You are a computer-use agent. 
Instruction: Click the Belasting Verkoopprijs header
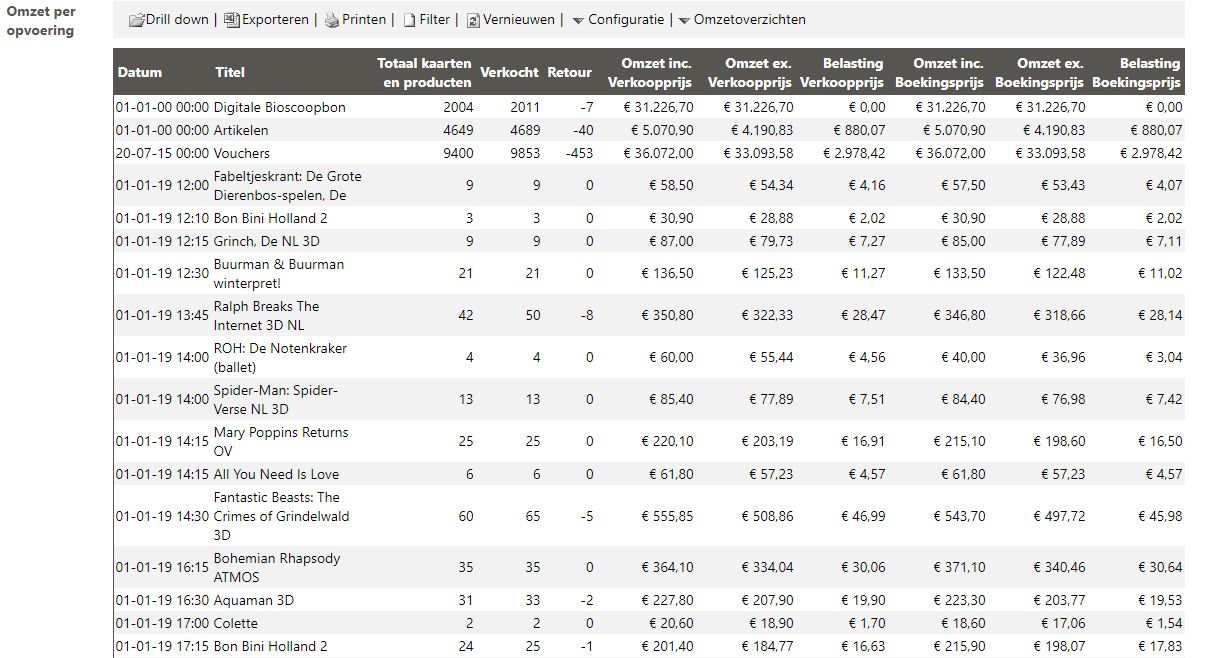(842, 72)
